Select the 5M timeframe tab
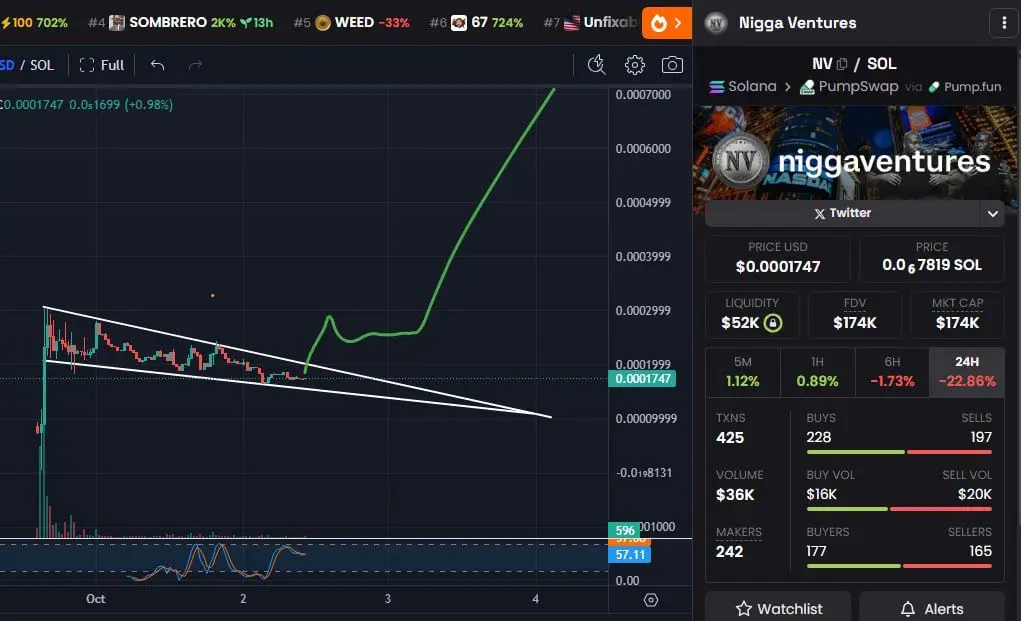Viewport: 1021px width, 621px height. click(742, 372)
